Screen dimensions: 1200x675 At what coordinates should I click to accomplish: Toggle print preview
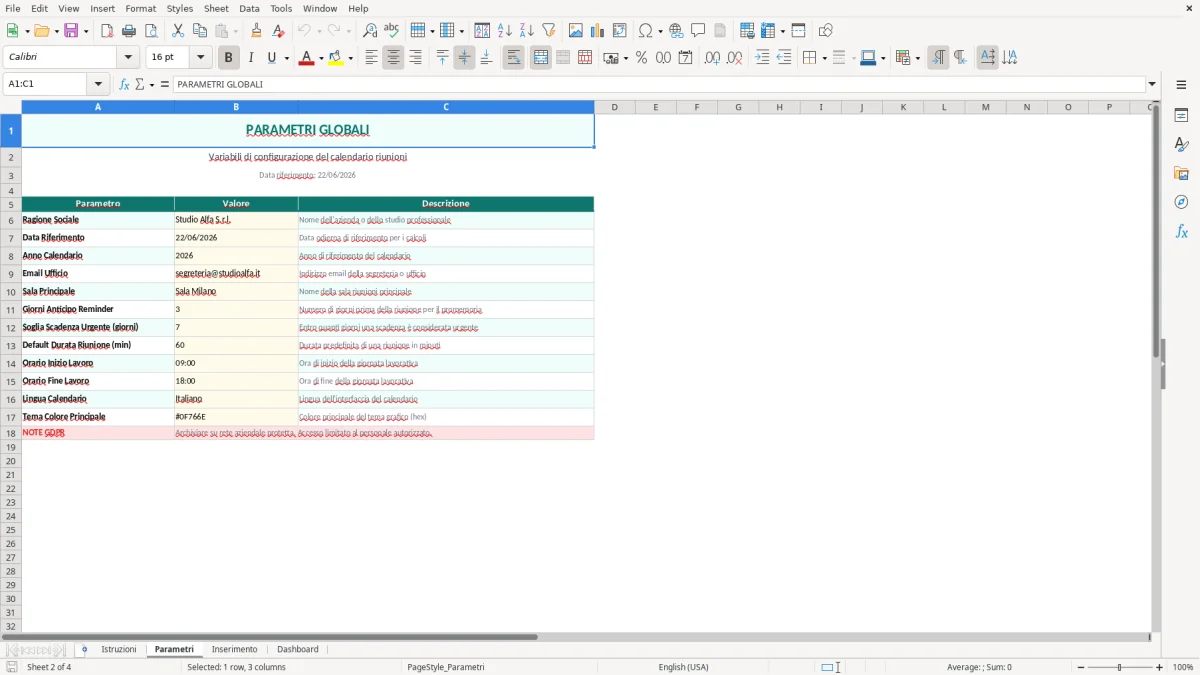pos(151,31)
